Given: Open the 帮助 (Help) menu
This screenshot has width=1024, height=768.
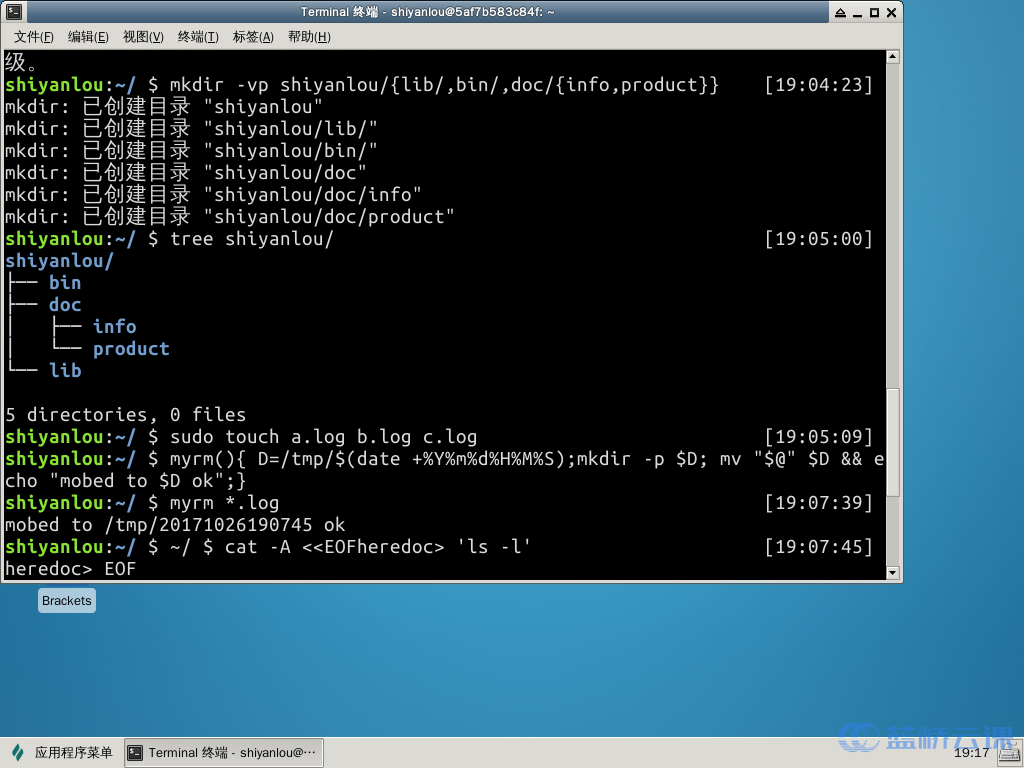Looking at the screenshot, I should point(307,36).
